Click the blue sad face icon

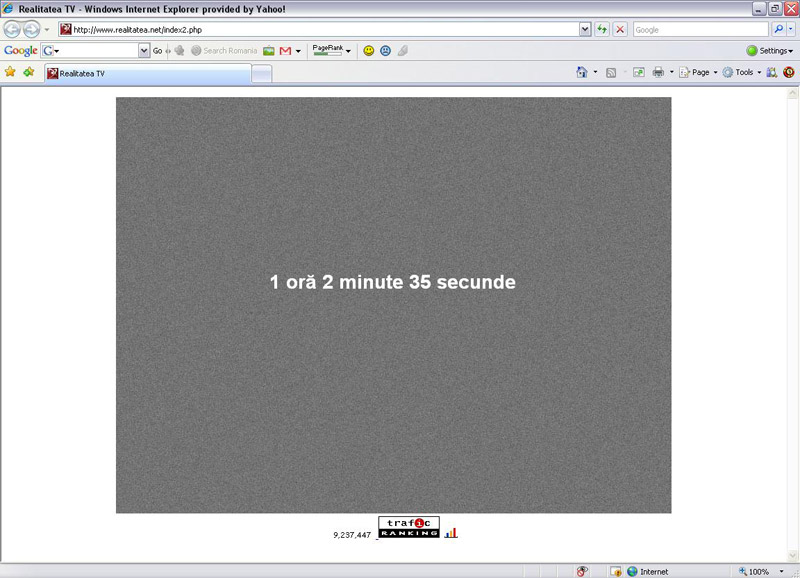point(386,51)
